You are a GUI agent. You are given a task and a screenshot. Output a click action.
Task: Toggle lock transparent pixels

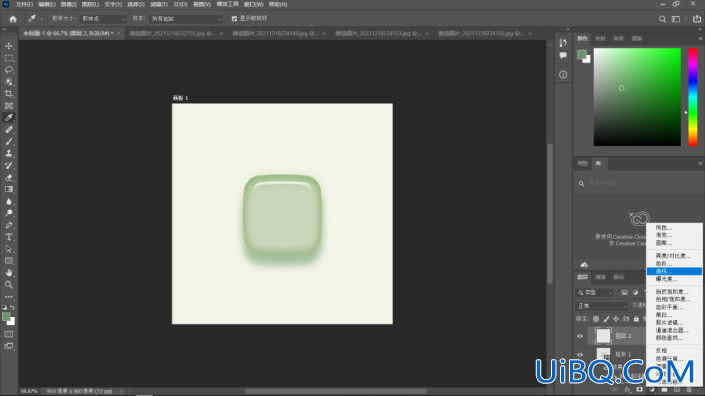596,319
